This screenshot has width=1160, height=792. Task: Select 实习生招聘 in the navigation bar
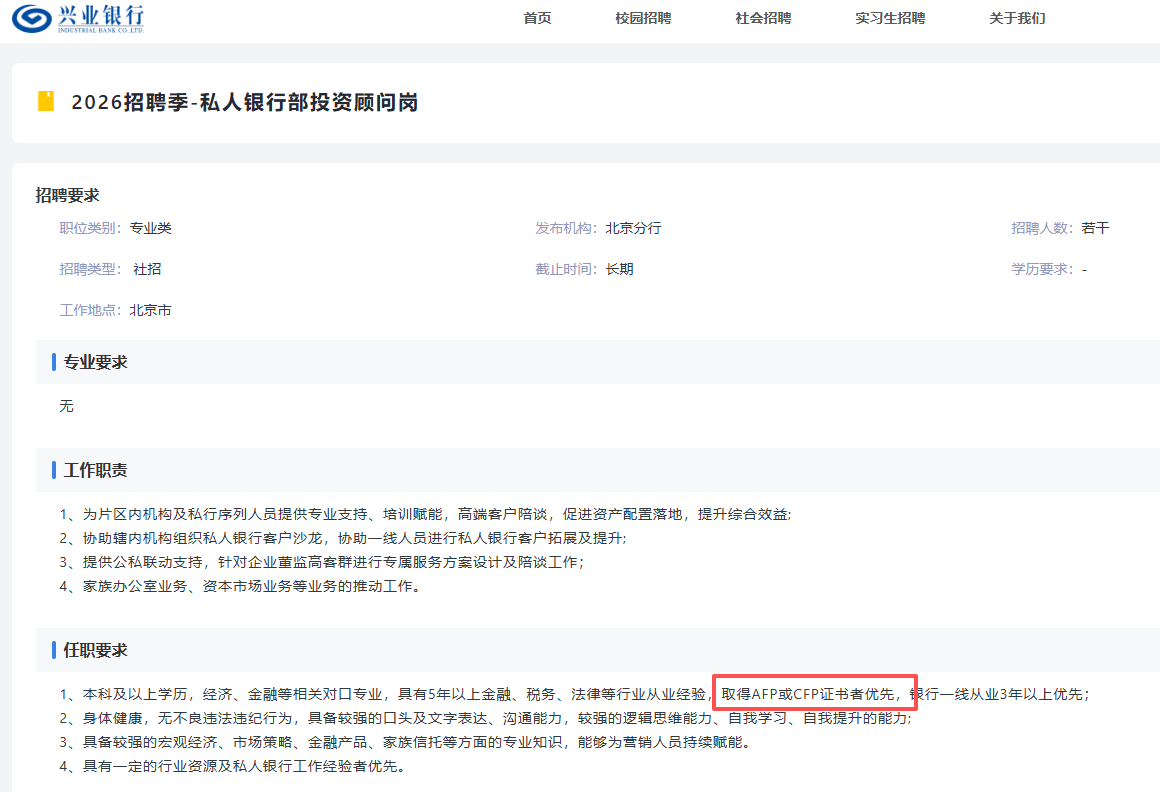[890, 18]
